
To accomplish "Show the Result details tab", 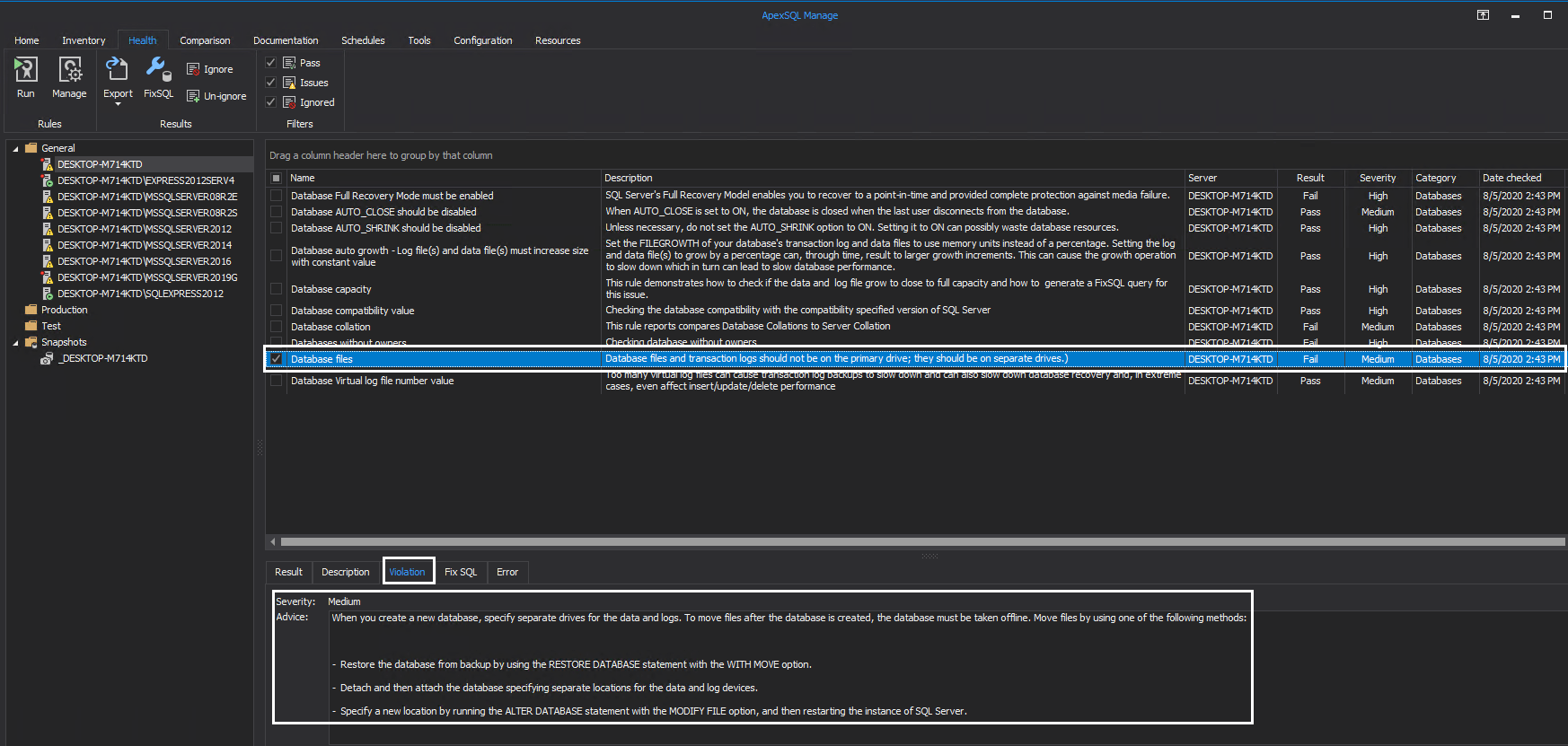I will click(x=288, y=572).
